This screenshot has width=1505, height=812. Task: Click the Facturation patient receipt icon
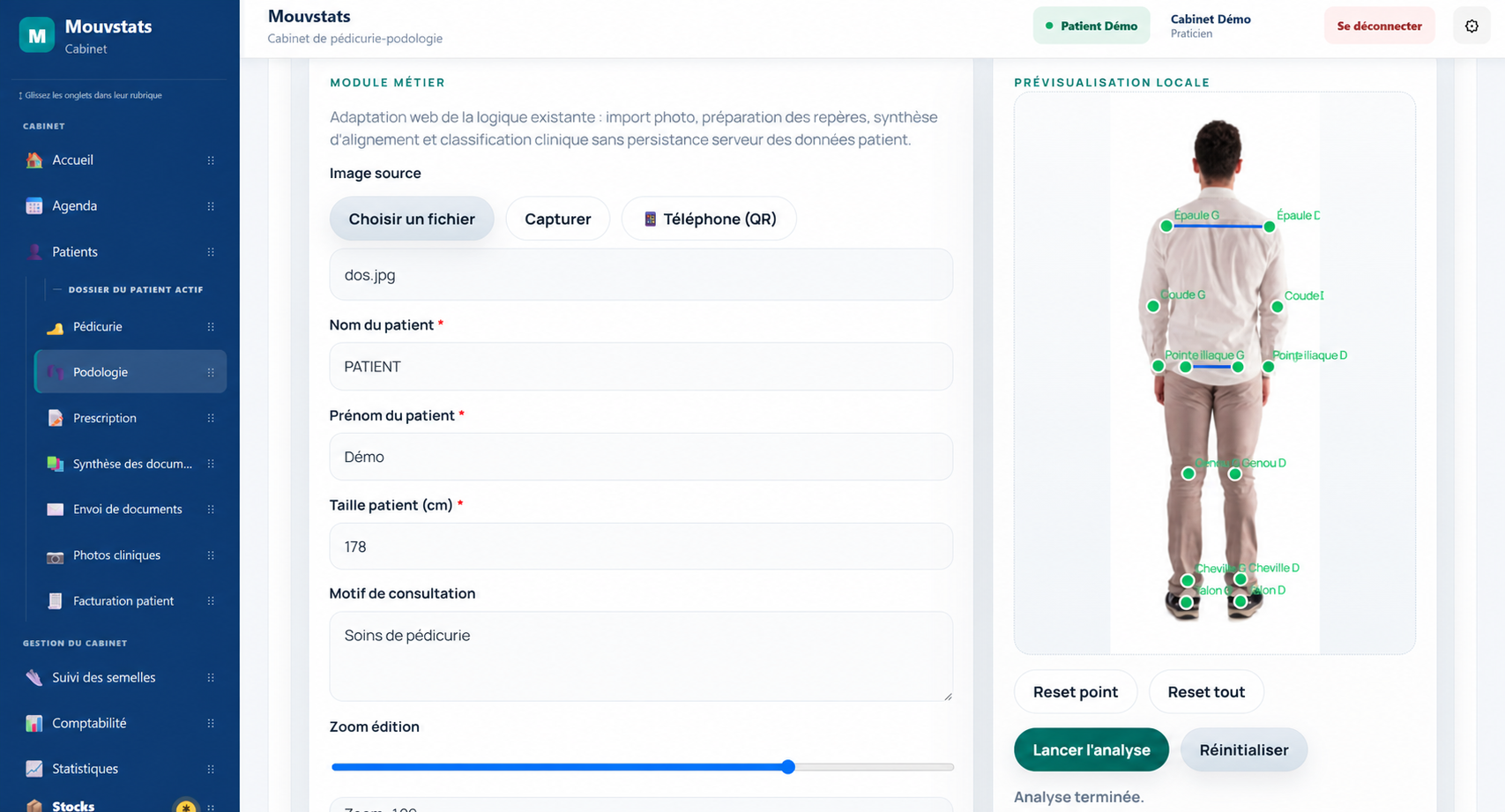point(56,601)
